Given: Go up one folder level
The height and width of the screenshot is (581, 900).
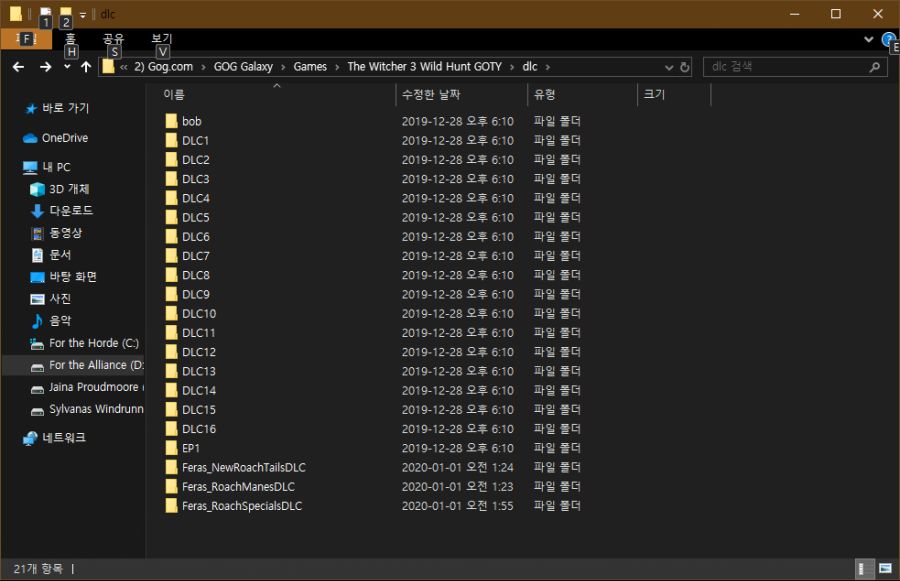Looking at the screenshot, I should 86,67.
